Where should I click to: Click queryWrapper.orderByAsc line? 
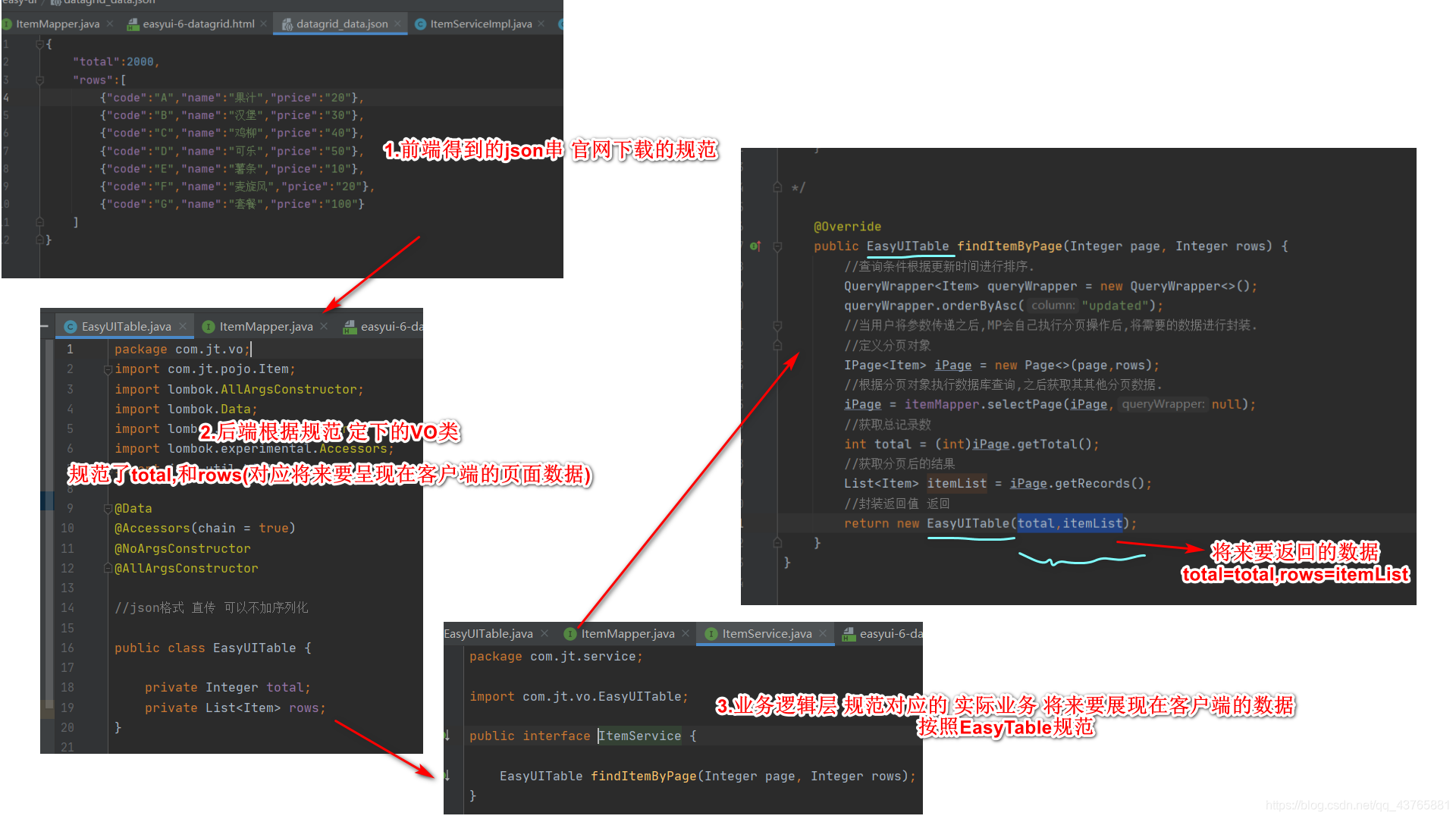click(1003, 306)
